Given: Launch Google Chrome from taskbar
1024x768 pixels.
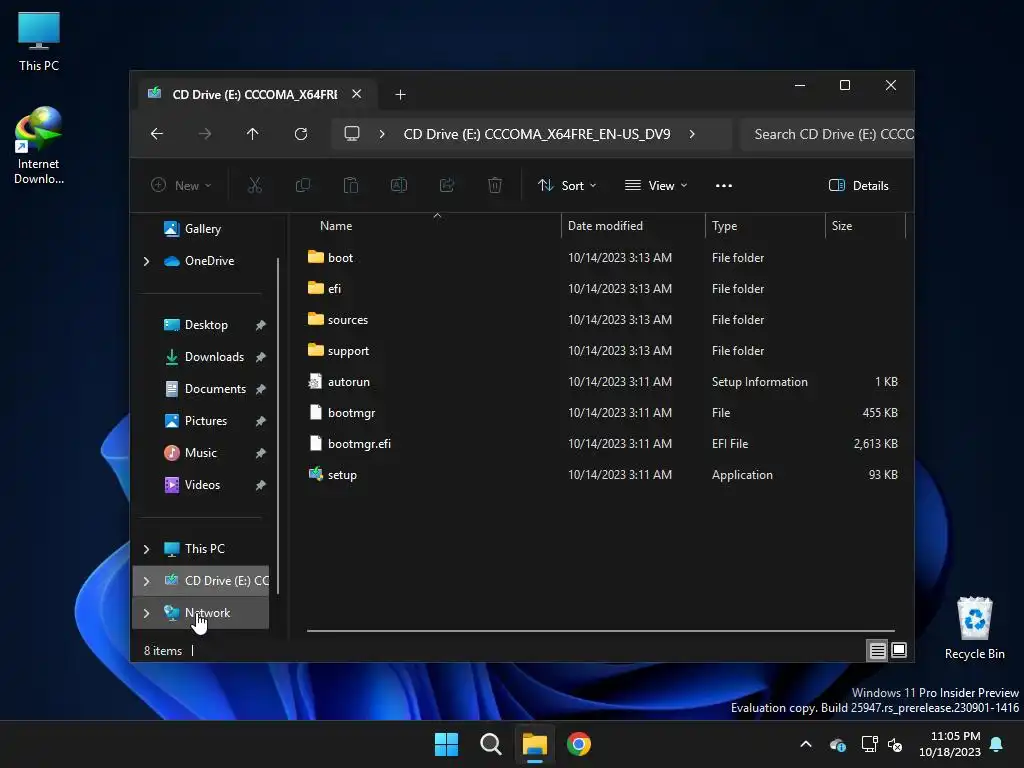Looking at the screenshot, I should (579, 744).
